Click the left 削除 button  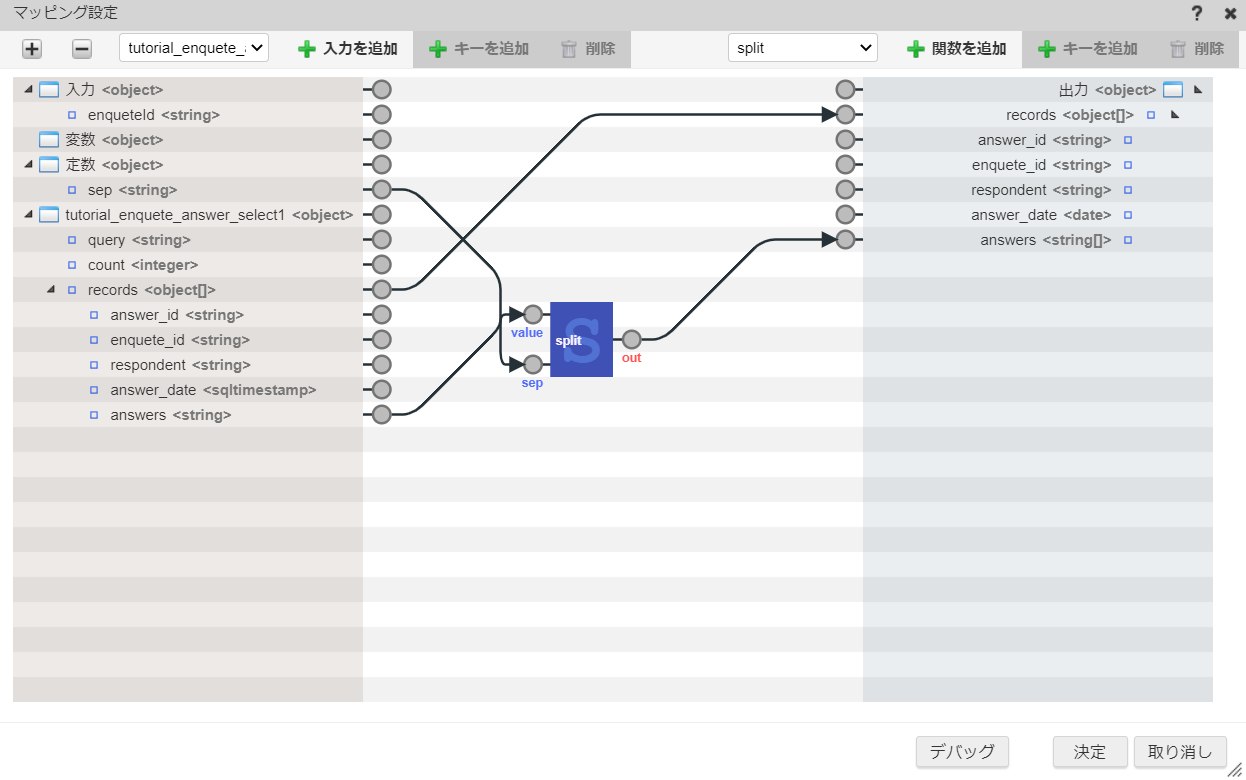[x=588, y=48]
